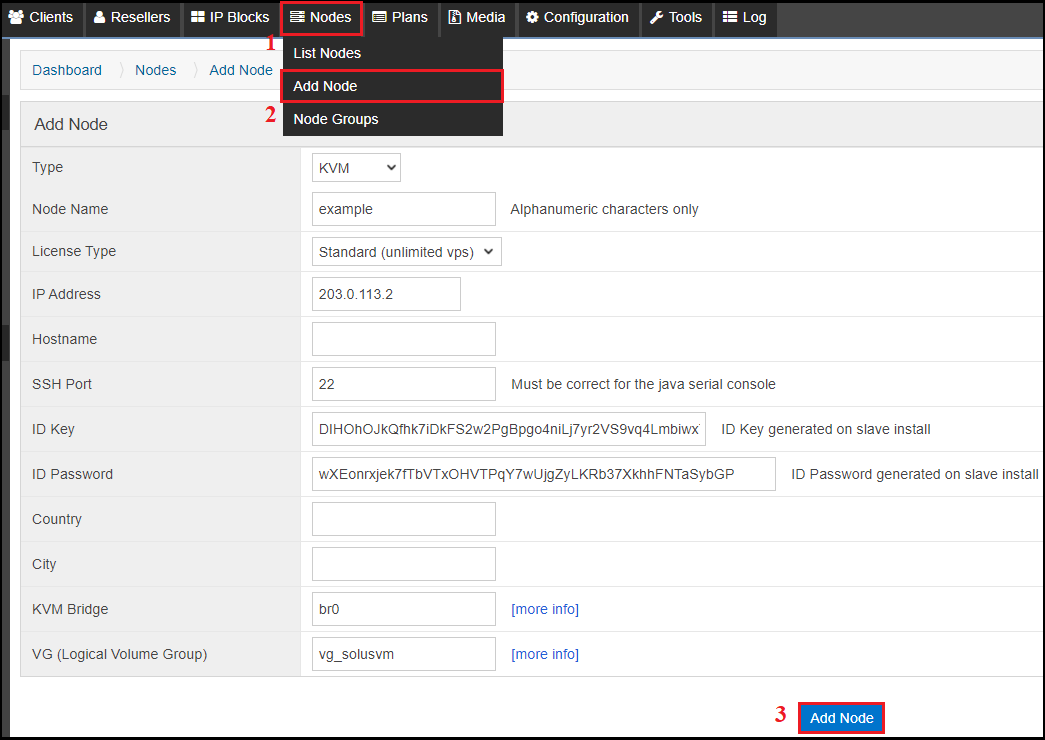Click the Log menu list icon
1045x740 pixels.
click(x=730, y=17)
